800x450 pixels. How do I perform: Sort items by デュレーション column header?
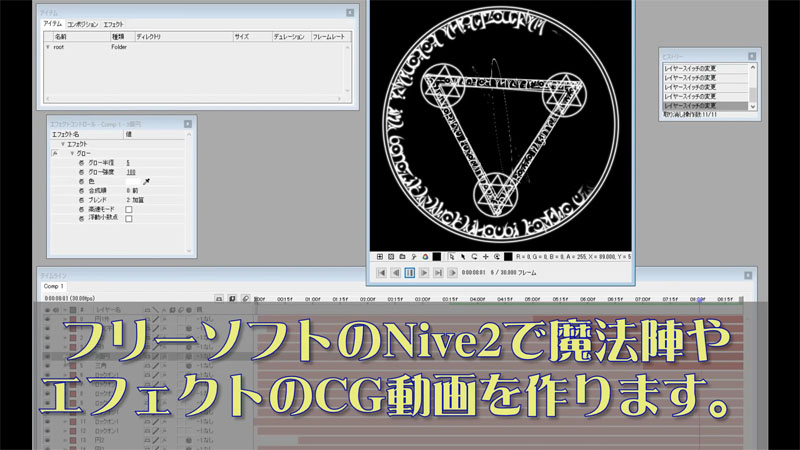(291, 37)
